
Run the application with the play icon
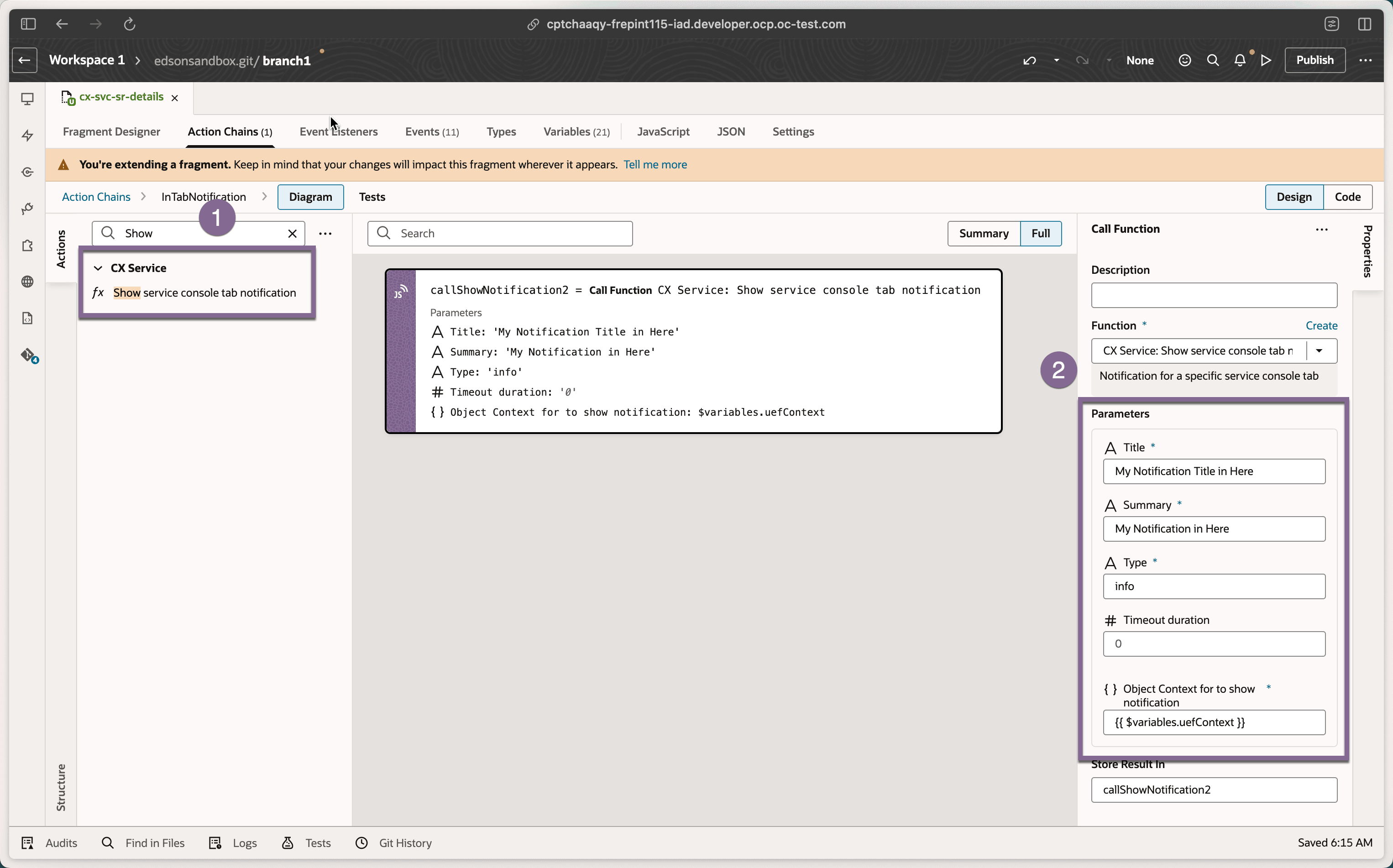click(1266, 60)
